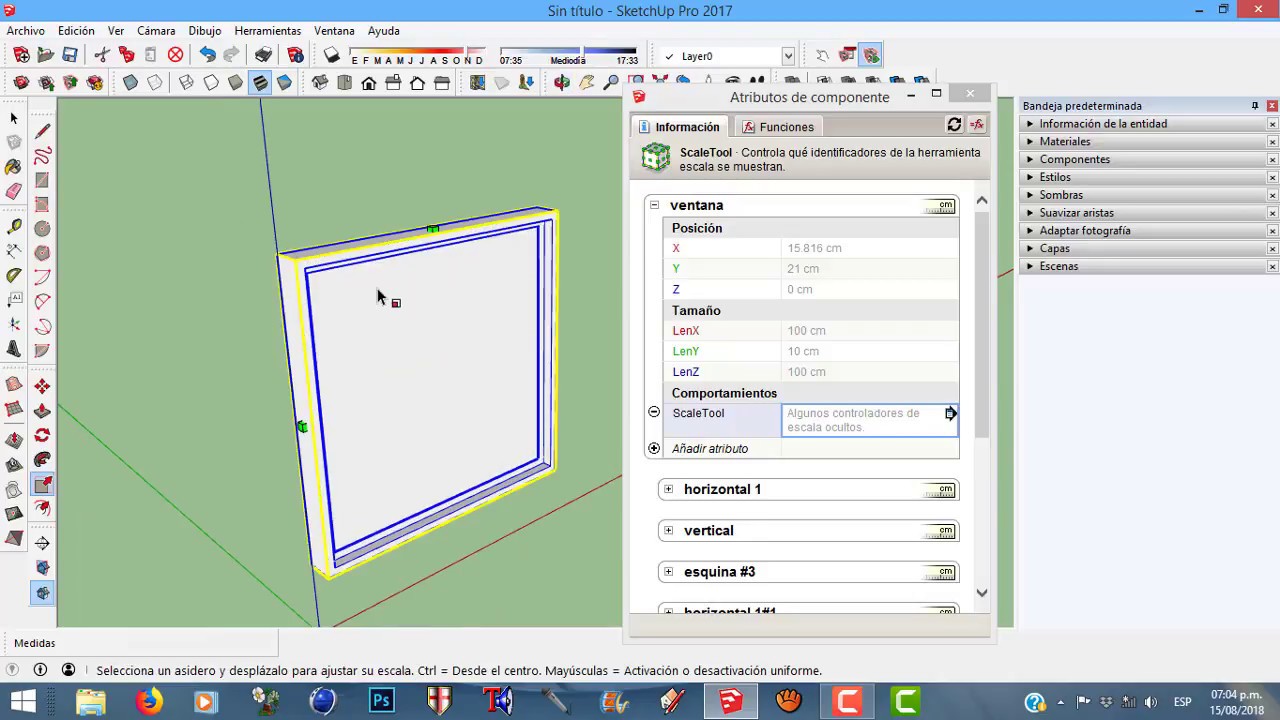Select the Zoom magnifier tool
The width and height of the screenshot is (1280, 720).
click(x=611, y=83)
